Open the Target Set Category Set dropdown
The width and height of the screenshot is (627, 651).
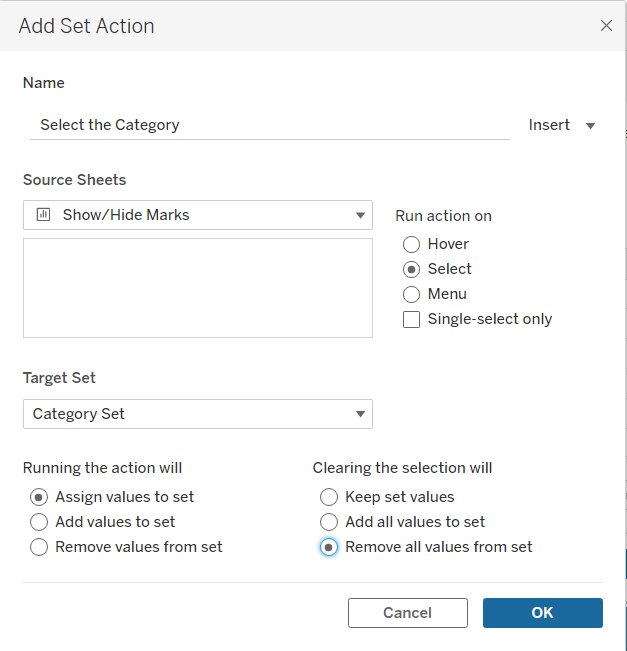[x=360, y=414]
